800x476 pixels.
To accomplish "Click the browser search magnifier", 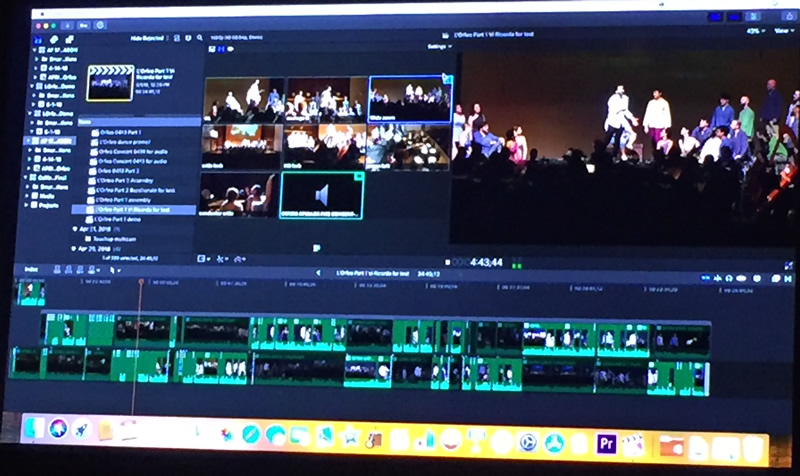I will pyautogui.click(x=199, y=38).
